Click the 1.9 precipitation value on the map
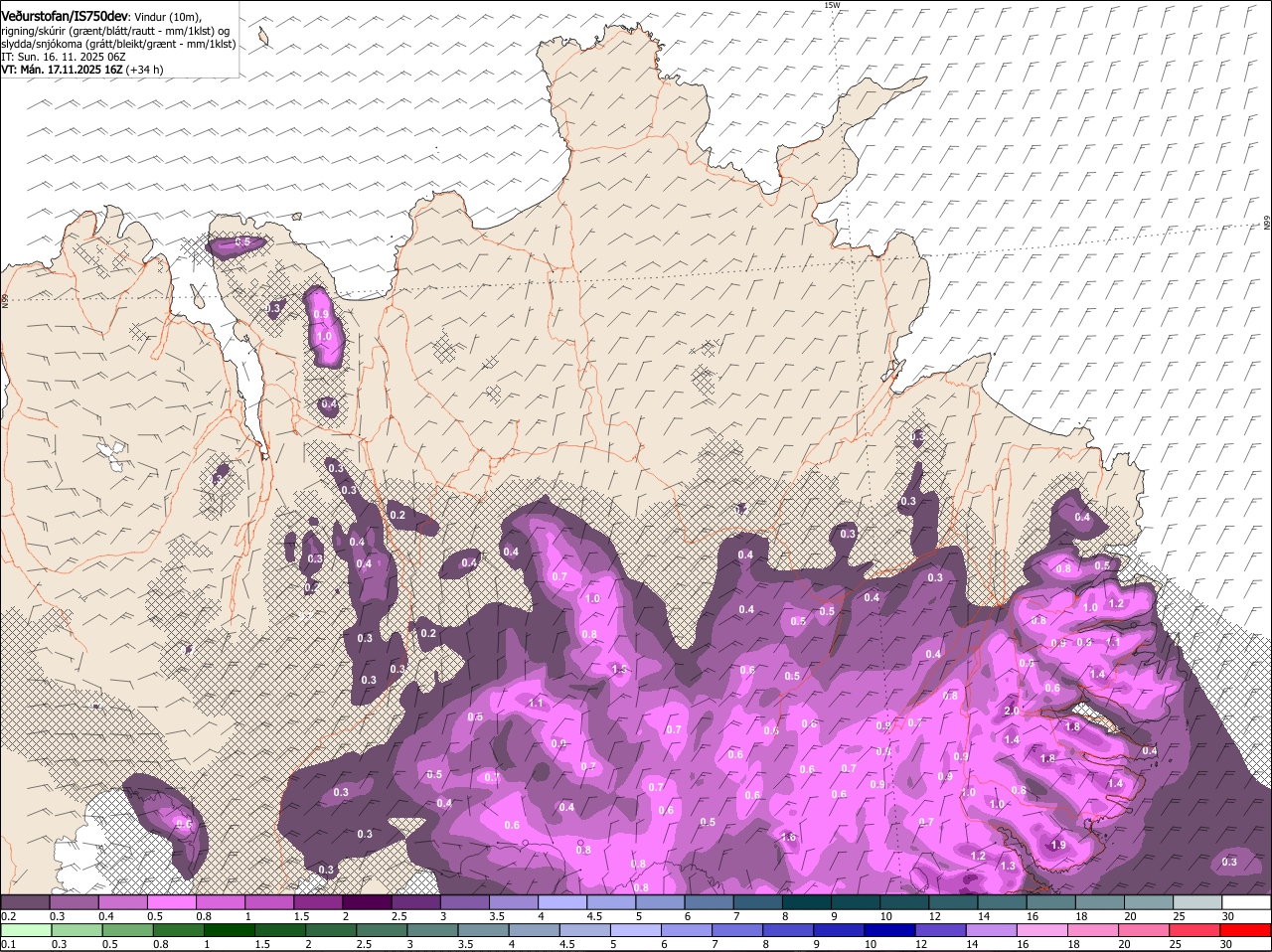Image resolution: width=1272 pixels, height=952 pixels. tap(1058, 845)
